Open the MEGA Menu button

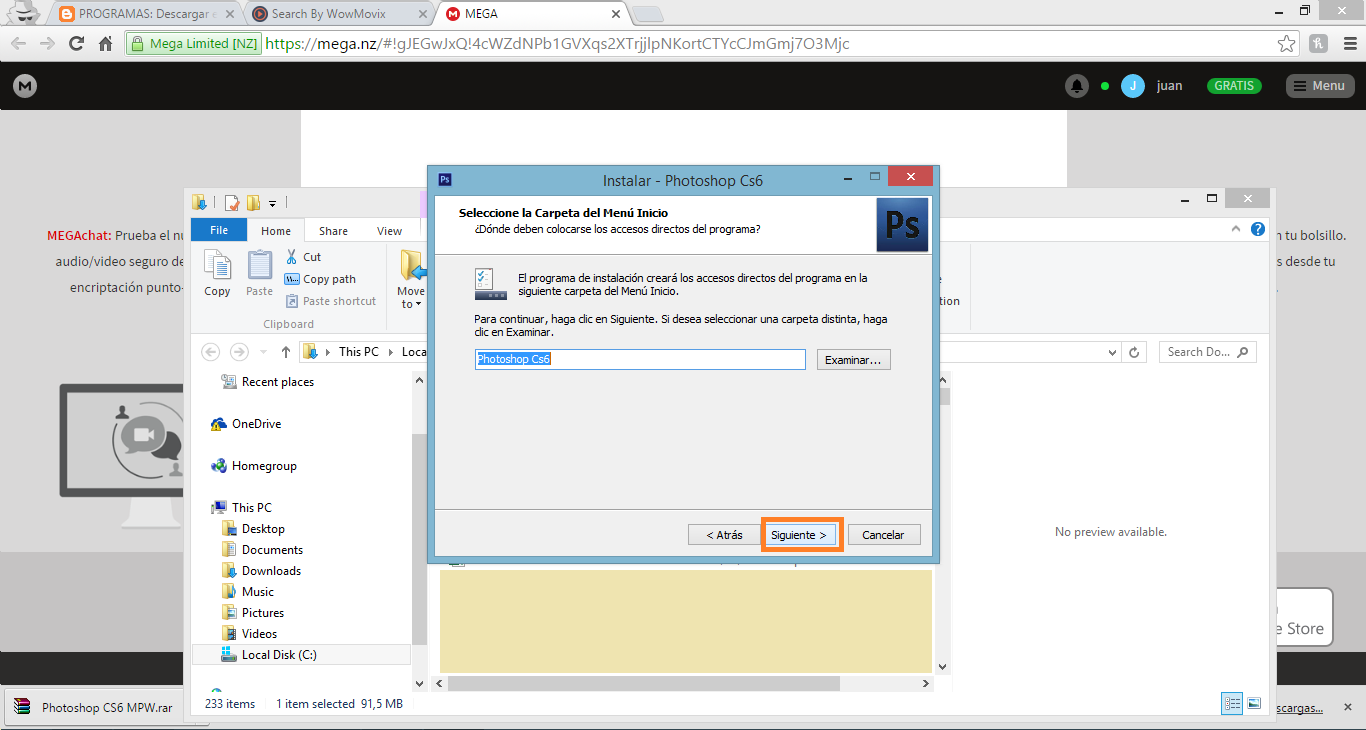(x=1320, y=86)
